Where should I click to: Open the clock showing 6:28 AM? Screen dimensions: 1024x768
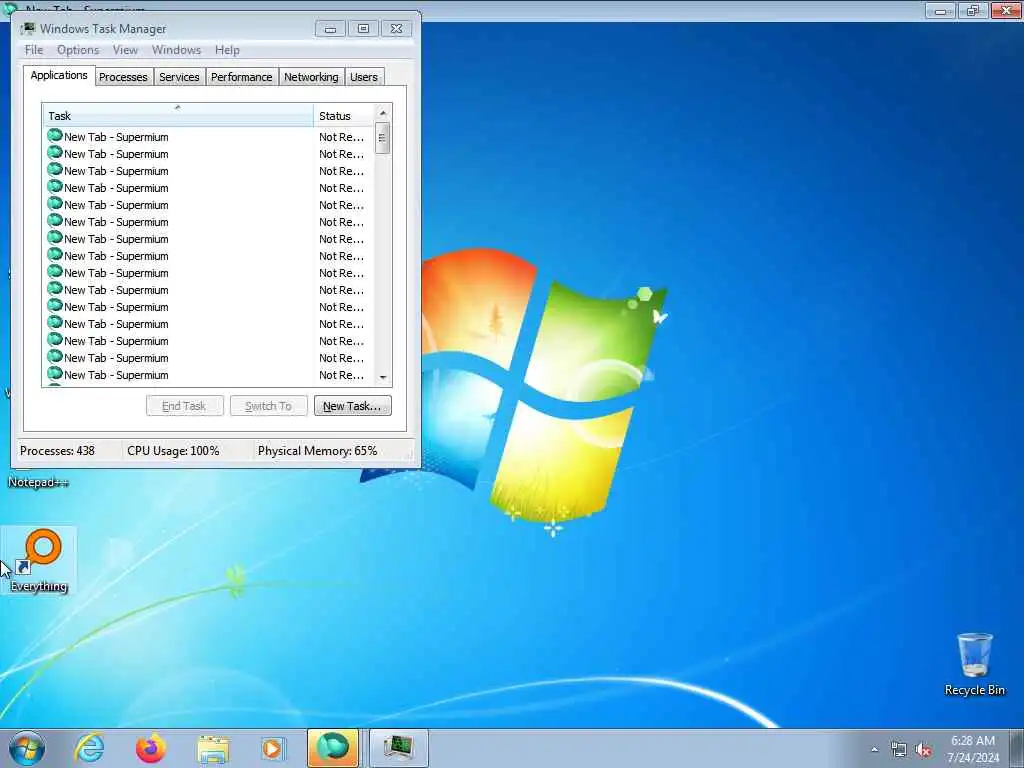[973, 748]
